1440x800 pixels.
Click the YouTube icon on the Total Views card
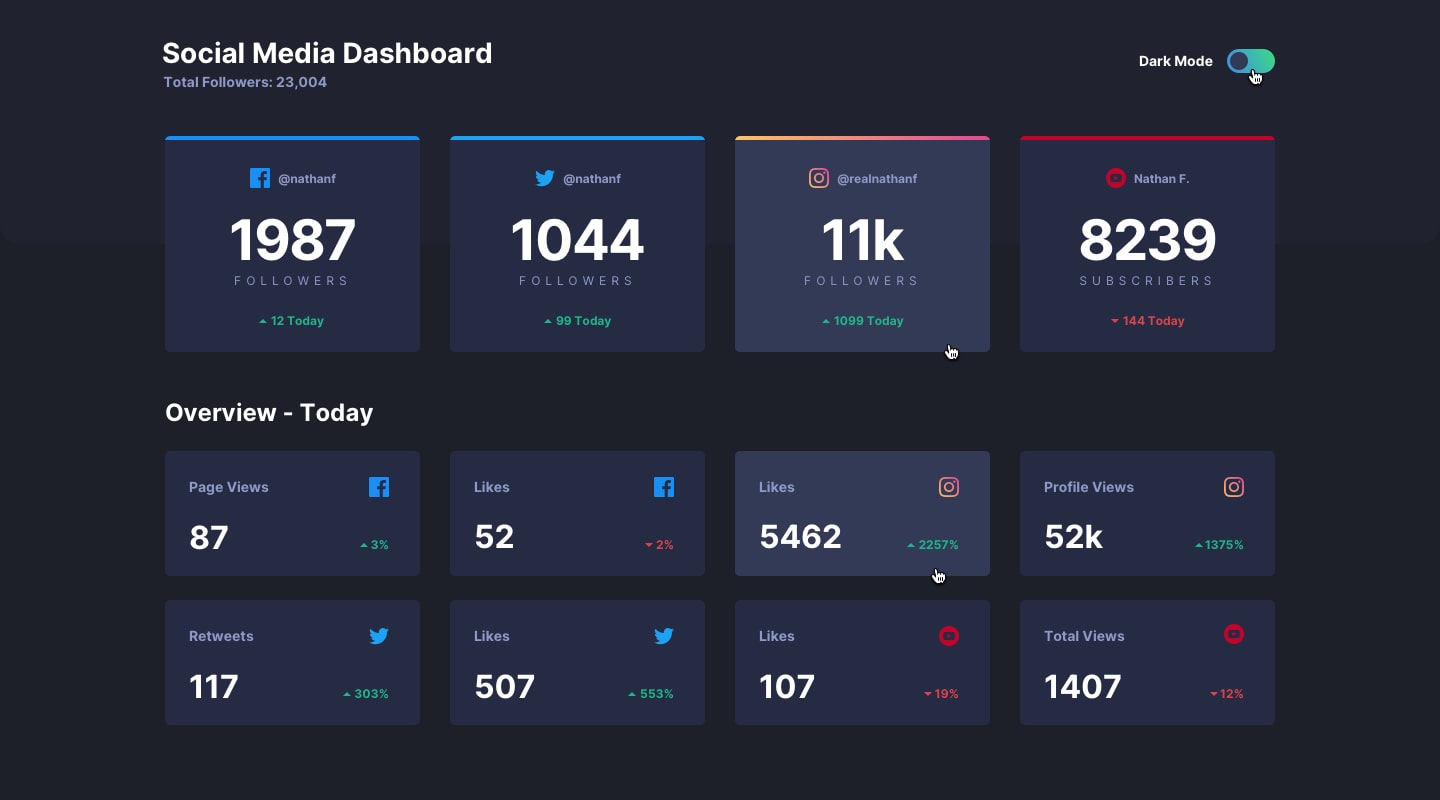click(1234, 634)
